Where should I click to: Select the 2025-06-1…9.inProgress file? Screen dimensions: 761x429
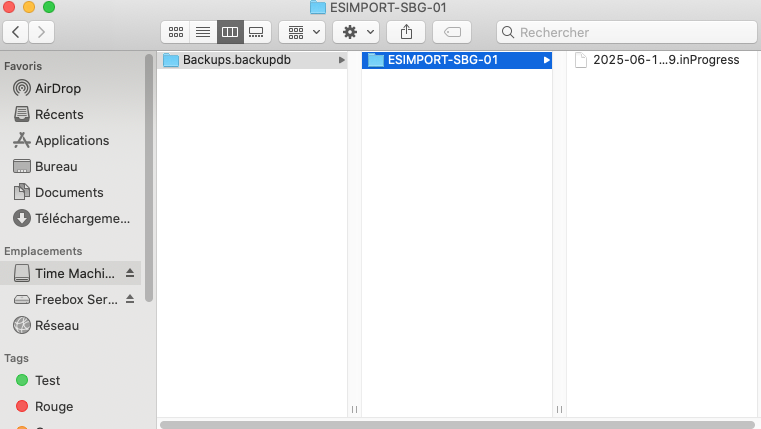pos(660,60)
